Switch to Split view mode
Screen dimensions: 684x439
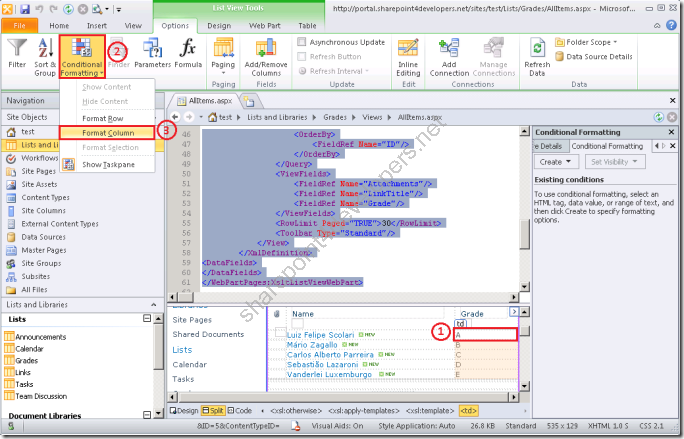[x=213, y=411]
